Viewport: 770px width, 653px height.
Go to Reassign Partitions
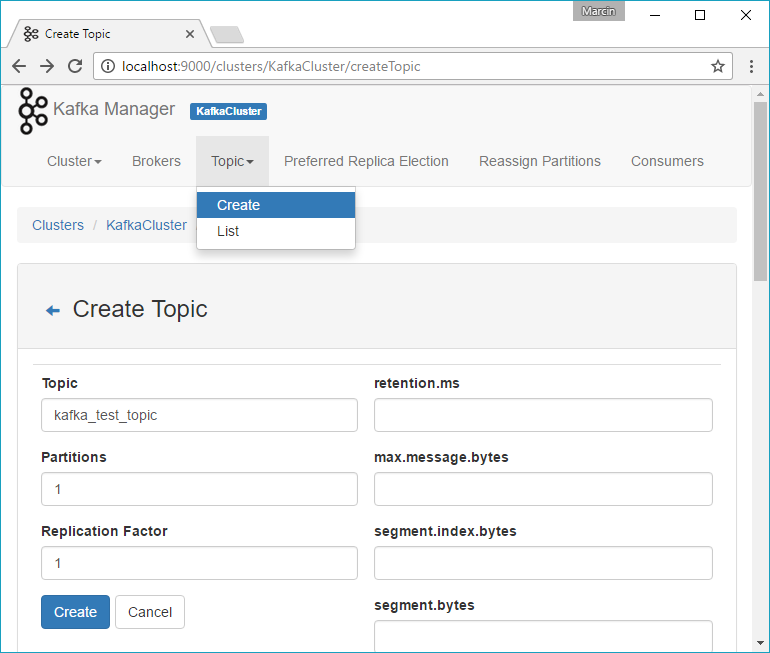pyautogui.click(x=540, y=161)
